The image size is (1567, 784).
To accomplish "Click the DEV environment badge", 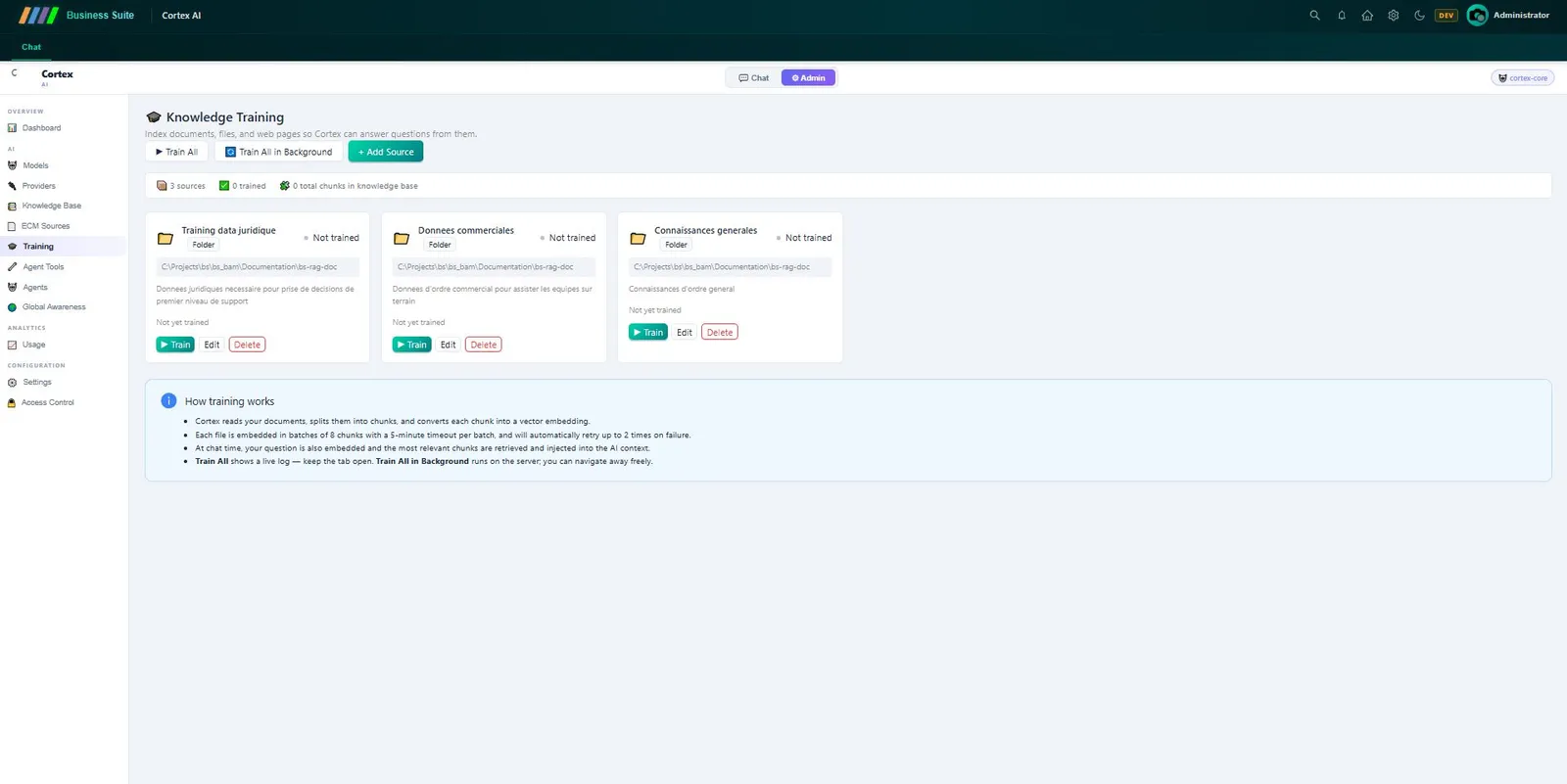I will pyautogui.click(x=1447, y=16).
